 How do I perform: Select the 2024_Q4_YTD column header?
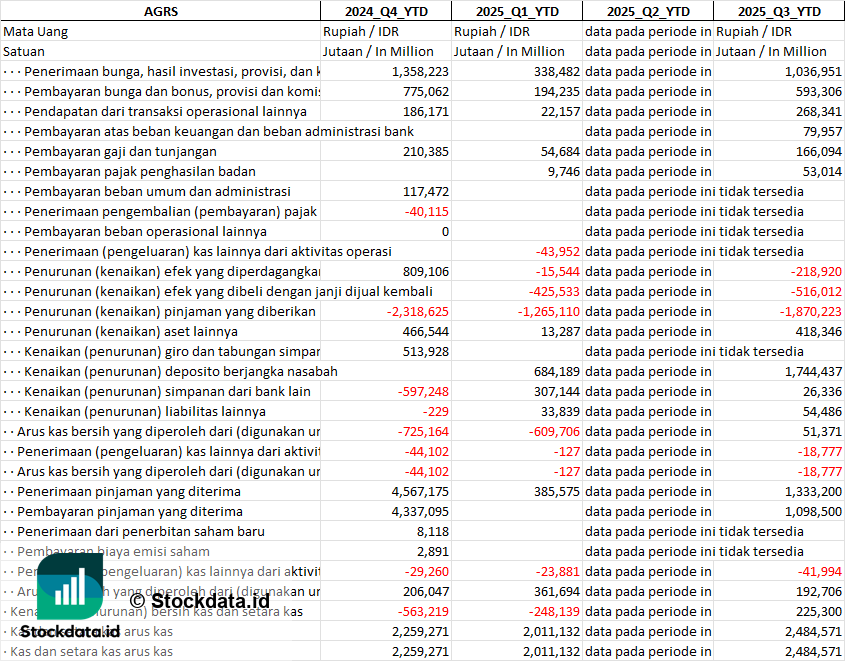(x=385, y=11)
